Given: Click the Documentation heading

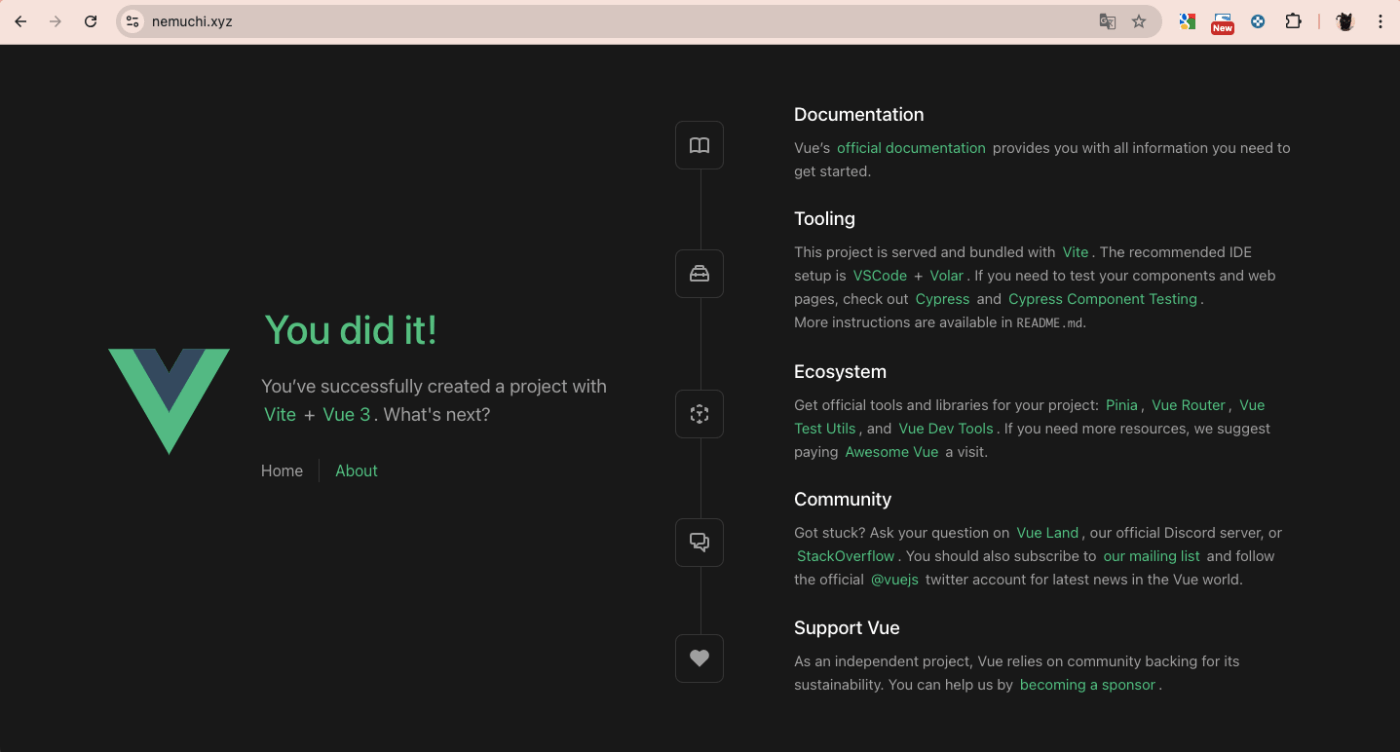Looking at the screenshot, I should 859,115.
